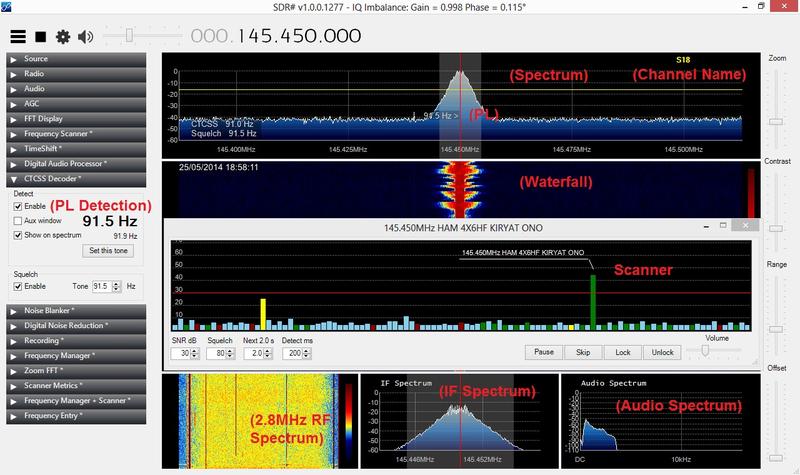Click the S18 channel name text

point(683,60)
